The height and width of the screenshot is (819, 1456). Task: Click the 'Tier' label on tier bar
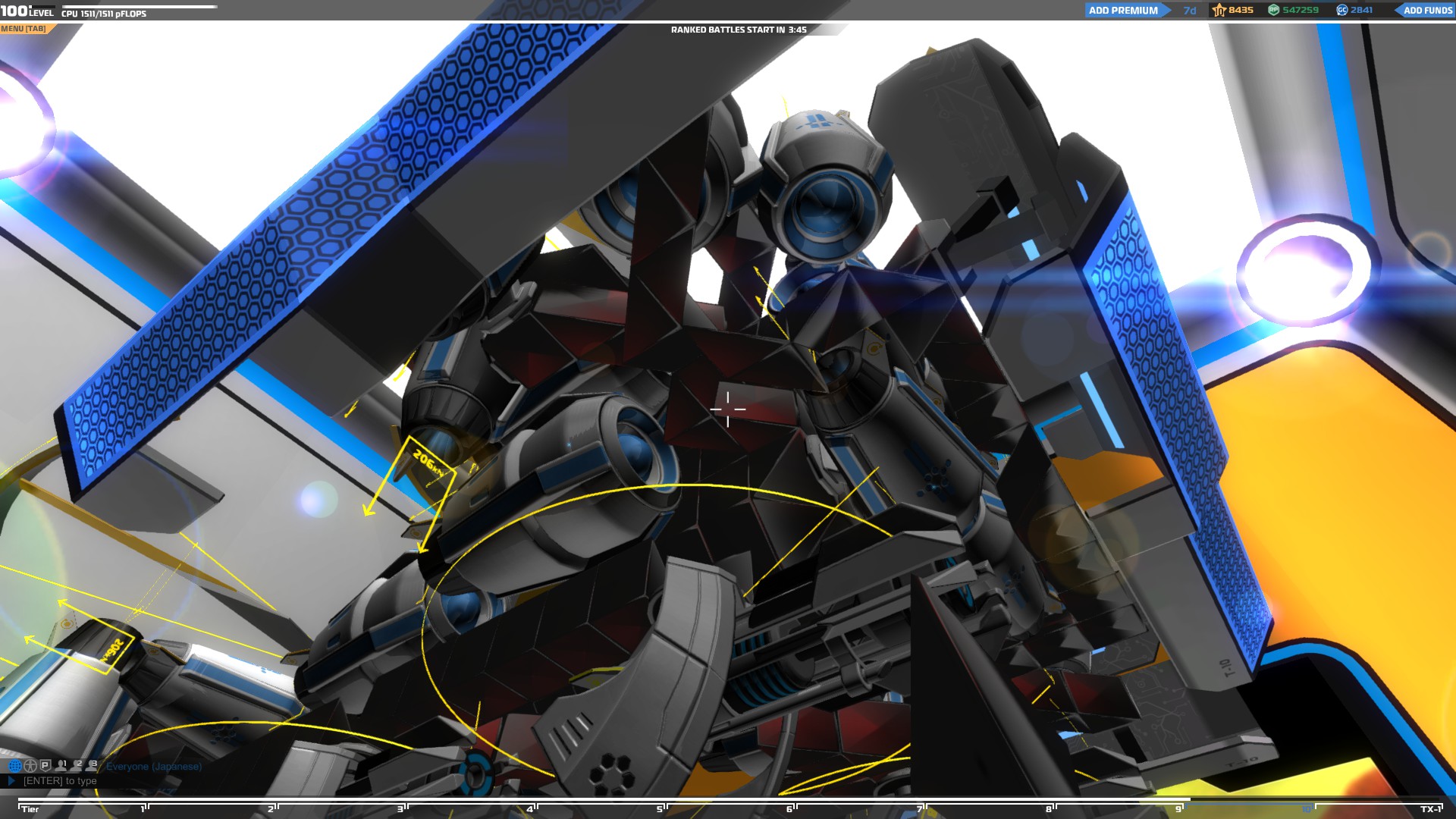tap(30, 809)
